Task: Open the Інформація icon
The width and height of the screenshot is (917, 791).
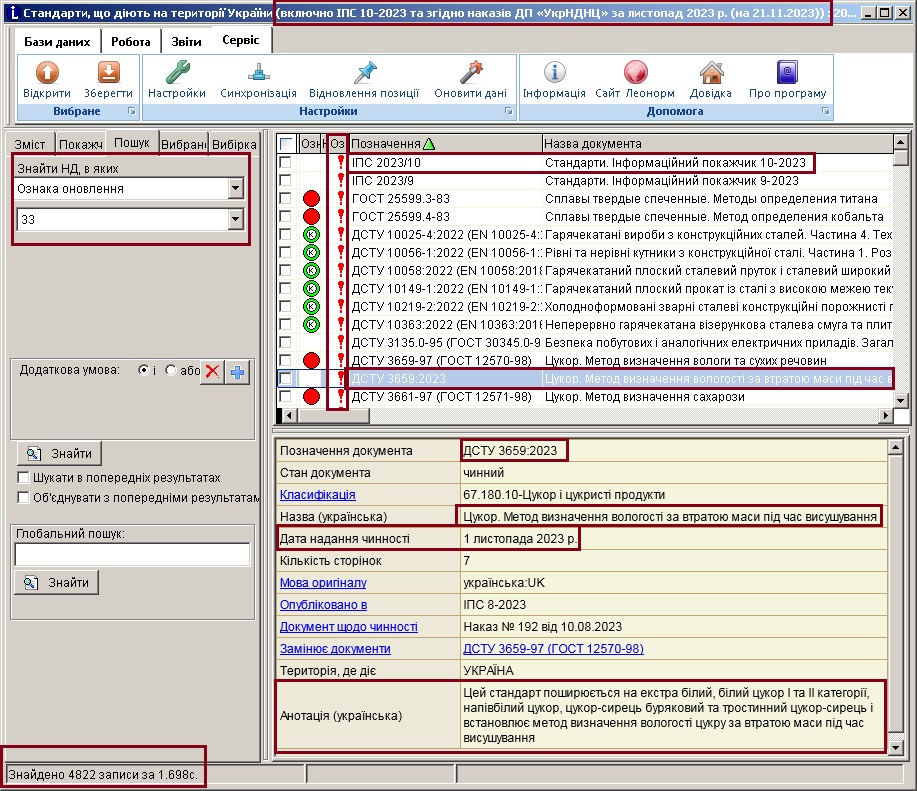Action: [x=554, y=72]
